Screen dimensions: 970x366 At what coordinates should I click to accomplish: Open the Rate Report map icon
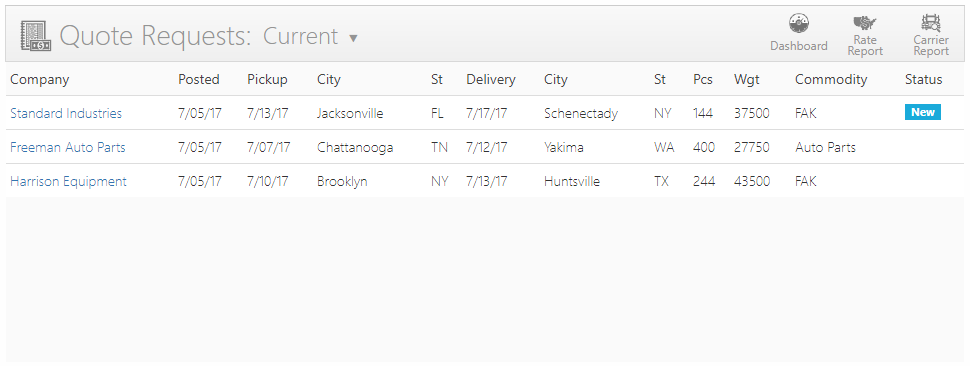(865, 23)
